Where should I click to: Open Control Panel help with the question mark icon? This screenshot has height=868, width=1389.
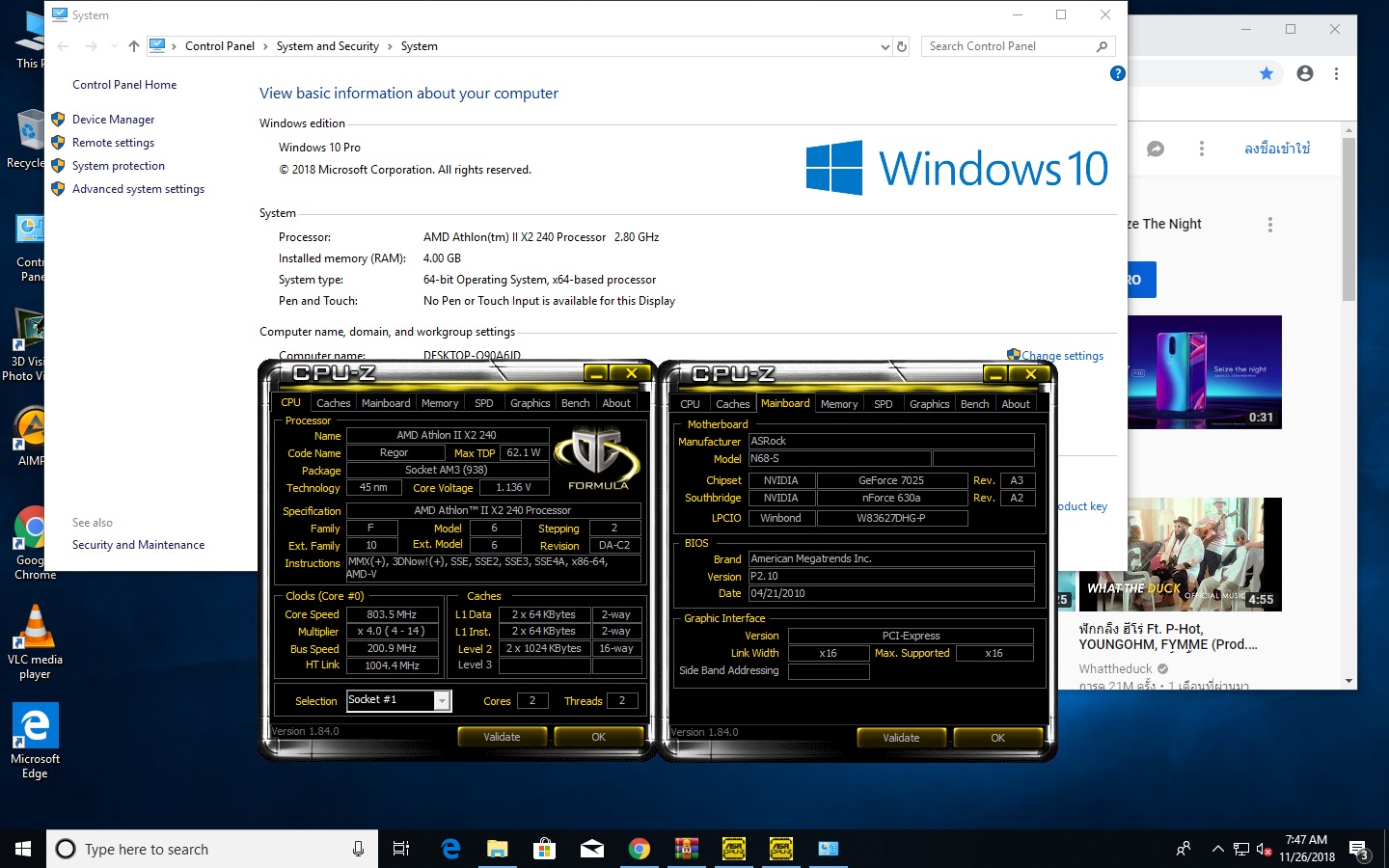click(x=1118, y=73)
